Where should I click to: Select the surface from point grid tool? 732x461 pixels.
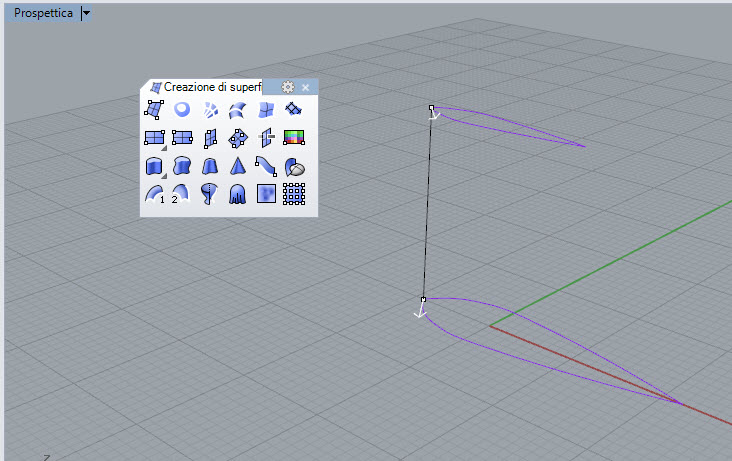[x=294, y=194]
